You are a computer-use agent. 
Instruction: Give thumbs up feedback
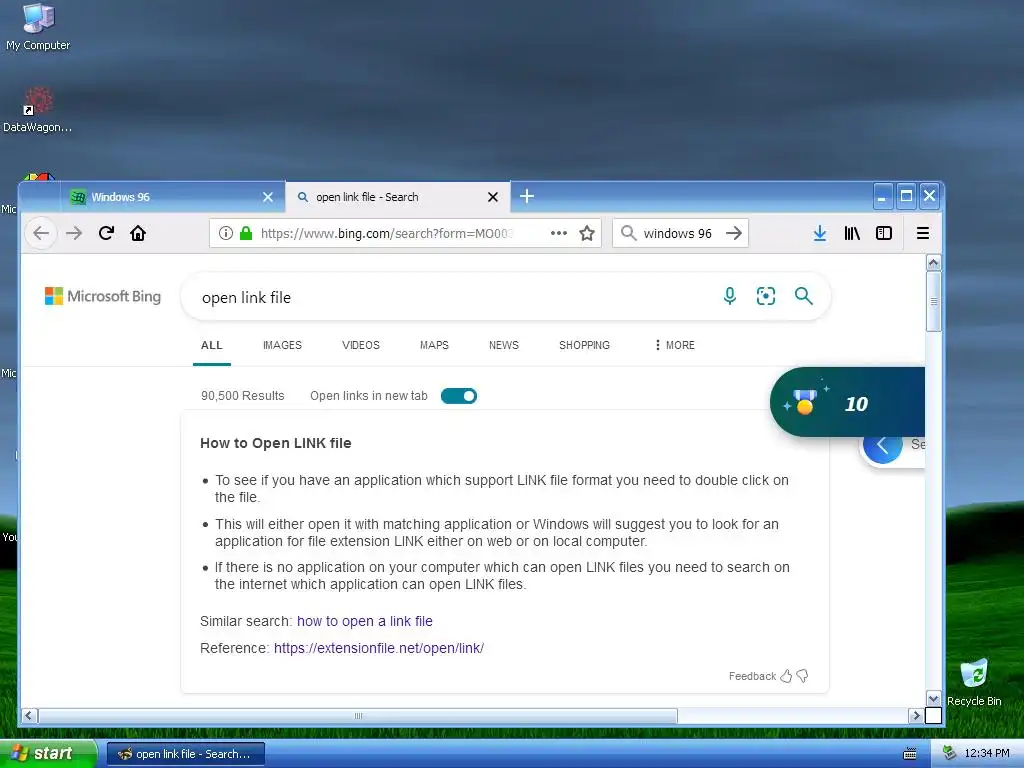point(786,676)
